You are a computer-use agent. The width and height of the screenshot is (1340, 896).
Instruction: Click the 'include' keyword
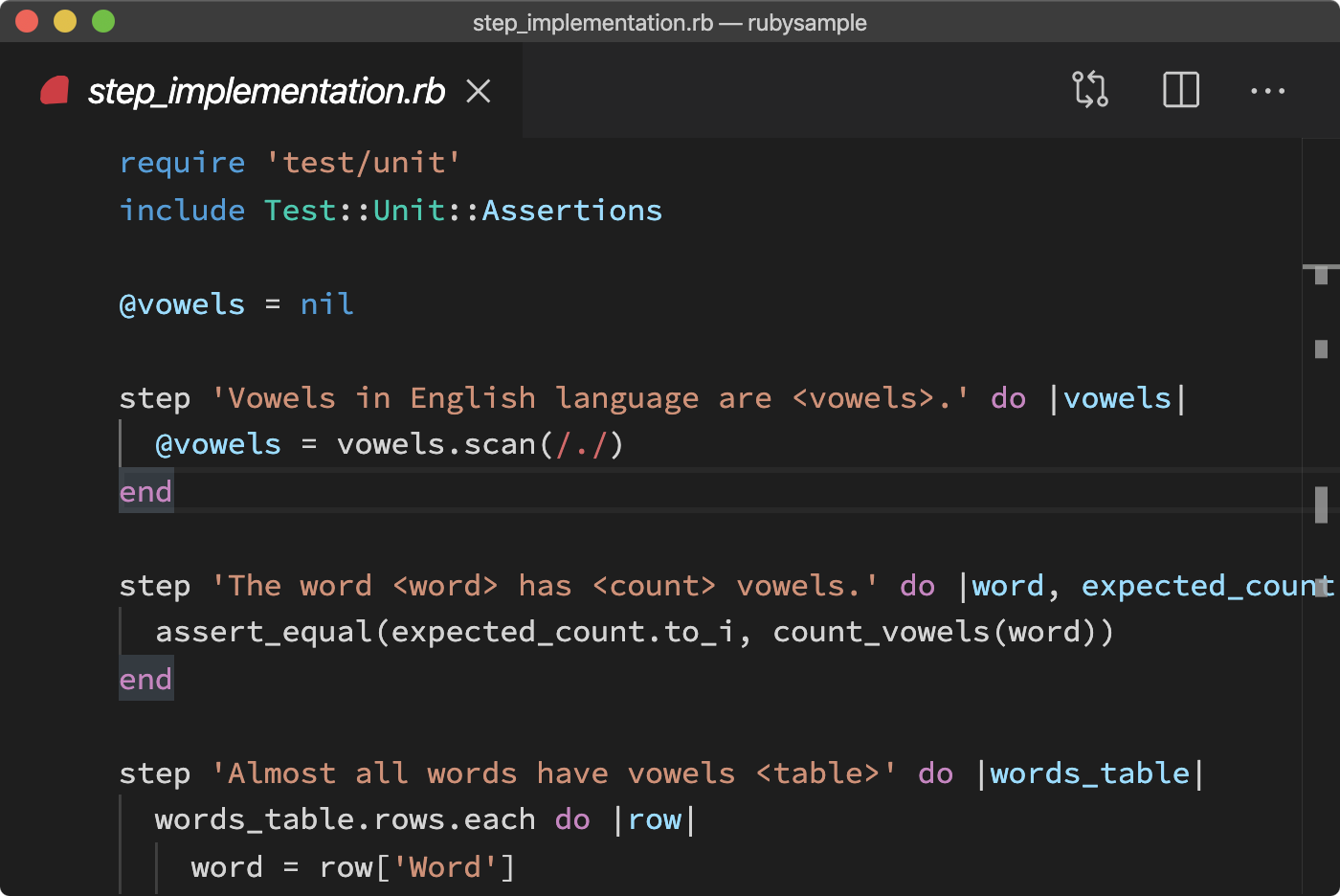[x=182, y=210]
